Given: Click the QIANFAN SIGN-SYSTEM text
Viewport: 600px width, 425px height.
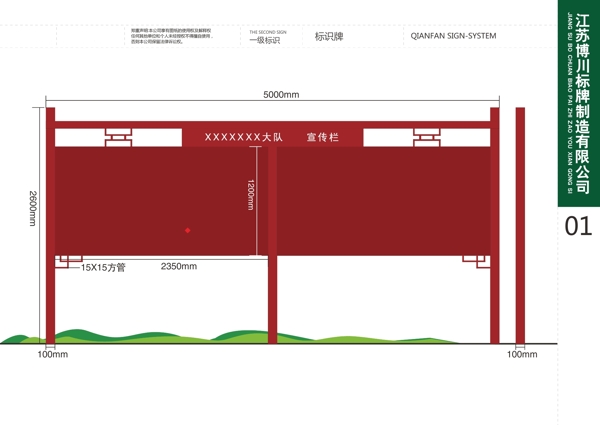Looking at the screenshot, I should coord(453,37).
